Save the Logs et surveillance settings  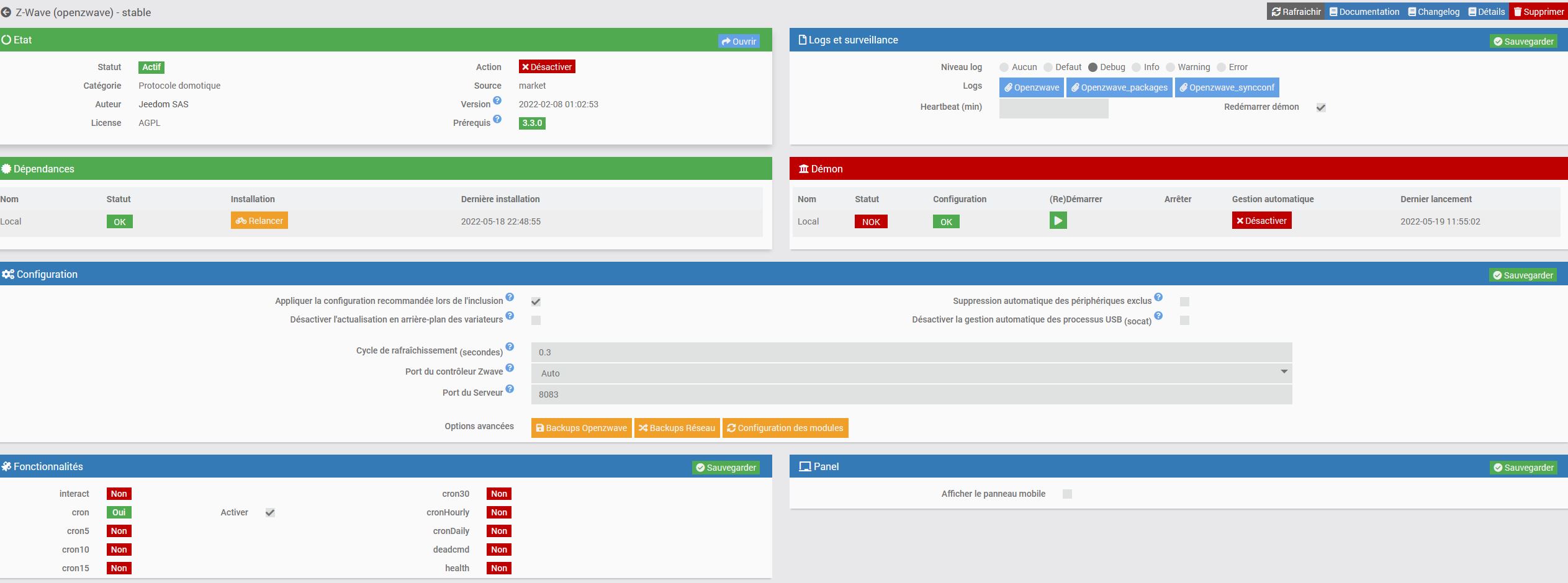1523,42
